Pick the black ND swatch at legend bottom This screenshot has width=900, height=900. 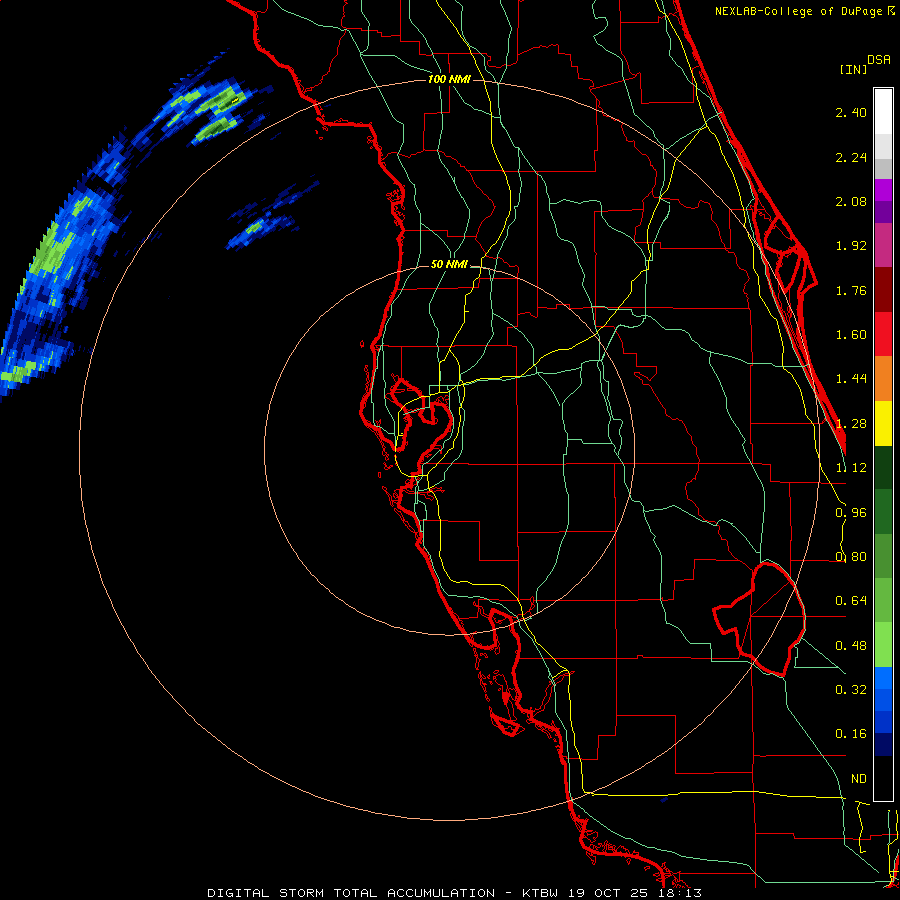tap(883, 779)
